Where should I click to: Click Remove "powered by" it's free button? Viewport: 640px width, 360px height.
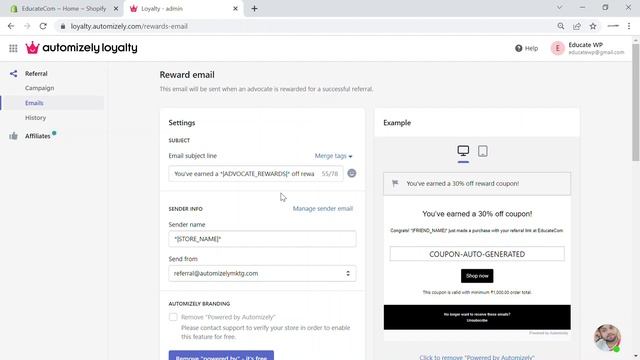[221, 355]
